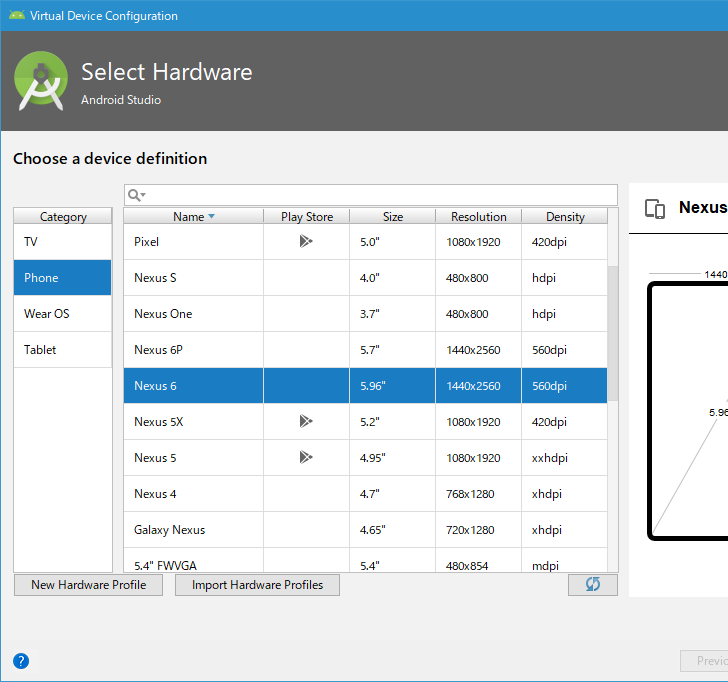Click the Previous button
Viewport: 728px width, 682px height.
[704, 661]
